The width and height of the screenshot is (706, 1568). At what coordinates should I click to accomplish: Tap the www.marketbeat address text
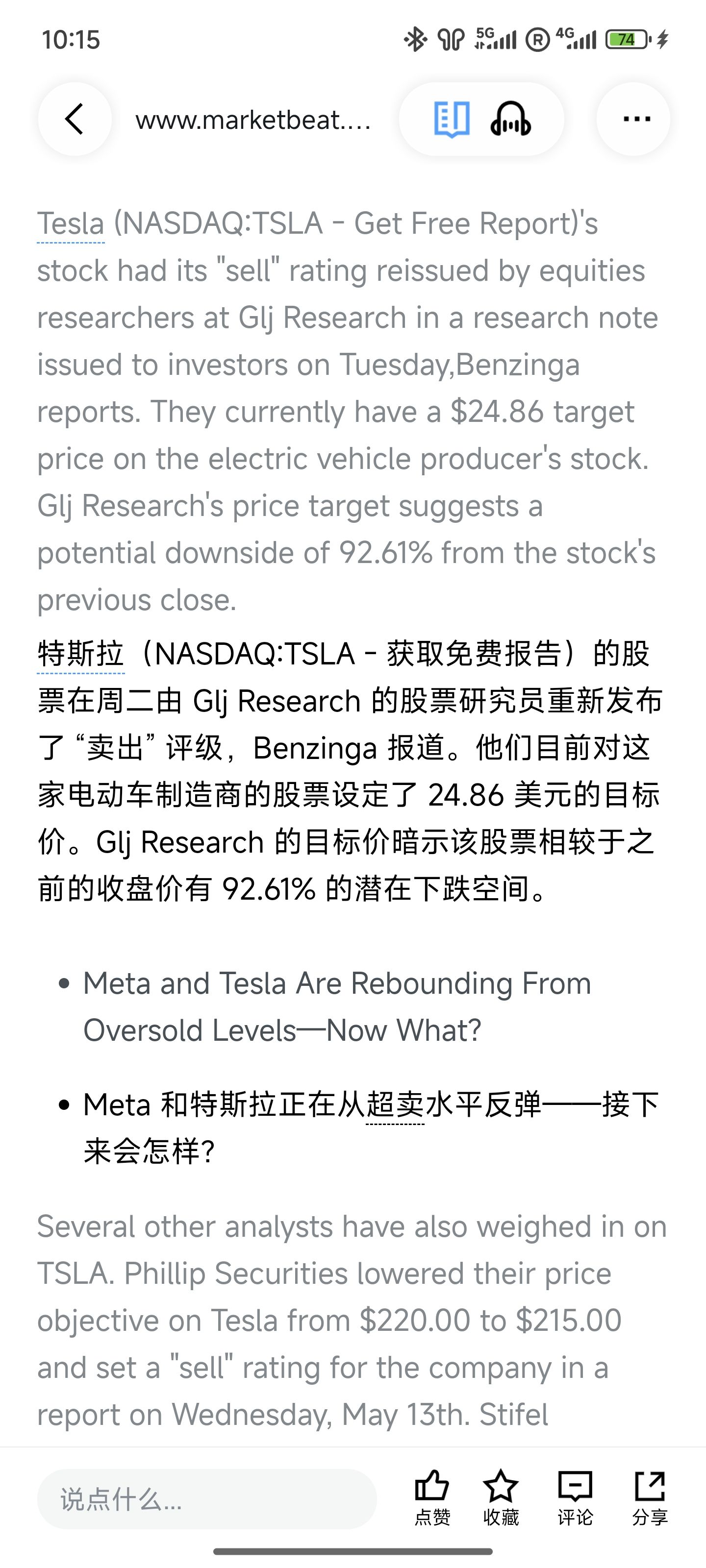point(253,120)
